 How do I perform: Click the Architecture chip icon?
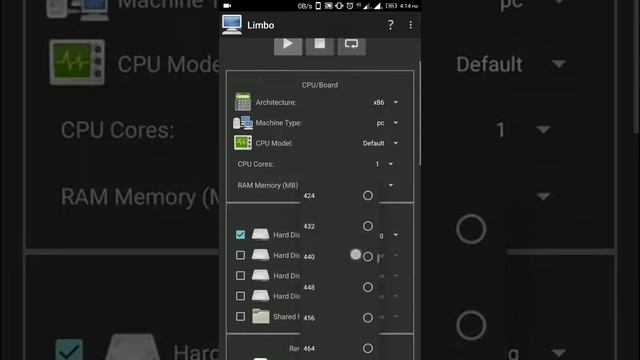(243, 102)
